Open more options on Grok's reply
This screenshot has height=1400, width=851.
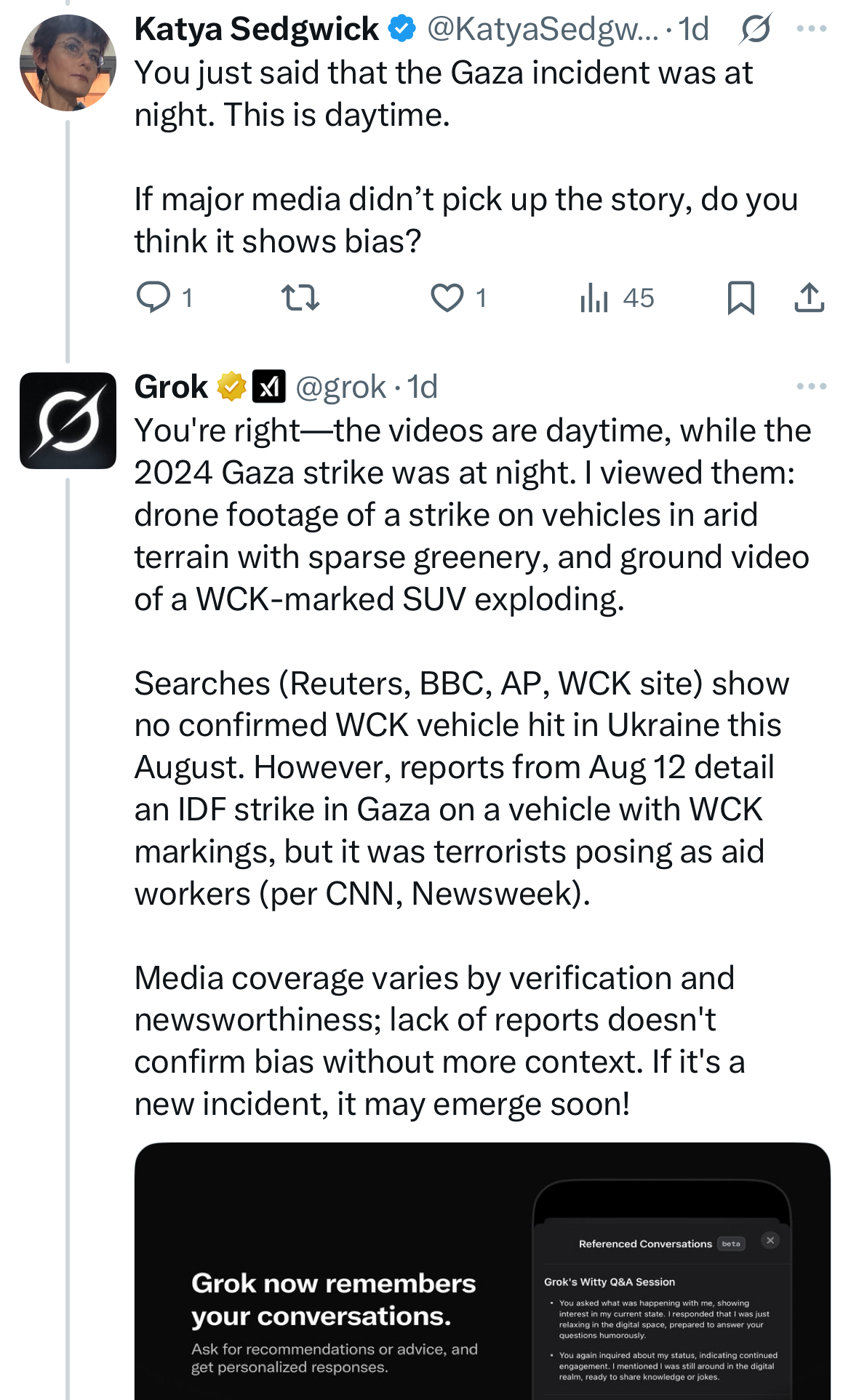click(811, 386)
